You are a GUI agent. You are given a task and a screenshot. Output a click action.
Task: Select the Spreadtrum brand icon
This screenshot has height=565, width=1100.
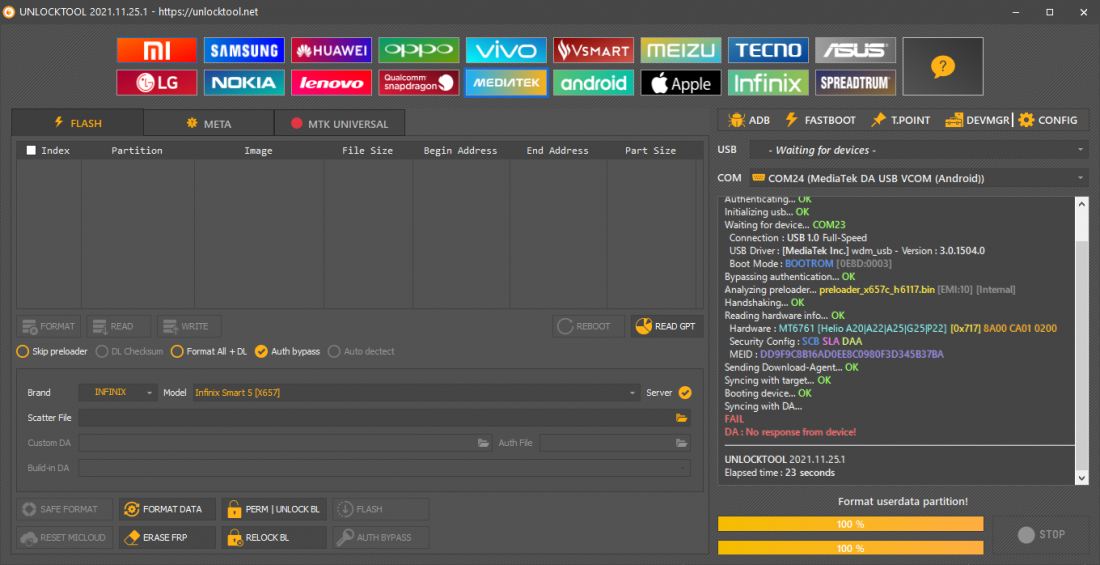point(855,83)
